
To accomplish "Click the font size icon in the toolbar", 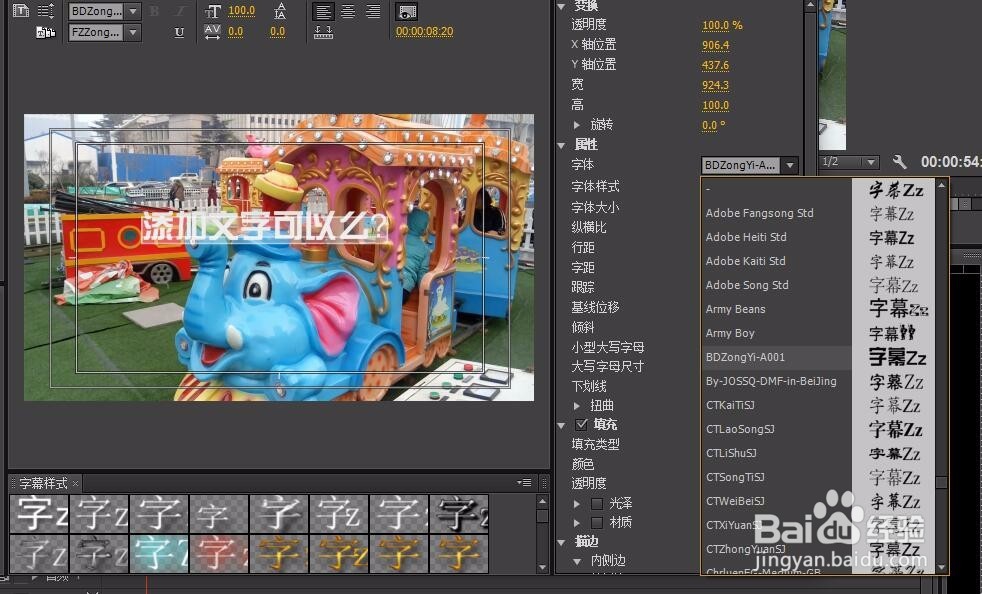I will (x=213, y=11).
